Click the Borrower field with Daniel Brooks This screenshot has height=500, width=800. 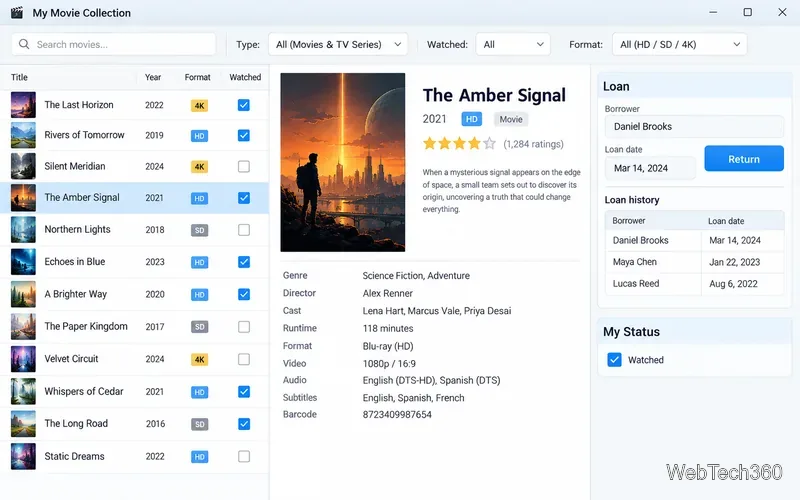[x=694, y=127]
